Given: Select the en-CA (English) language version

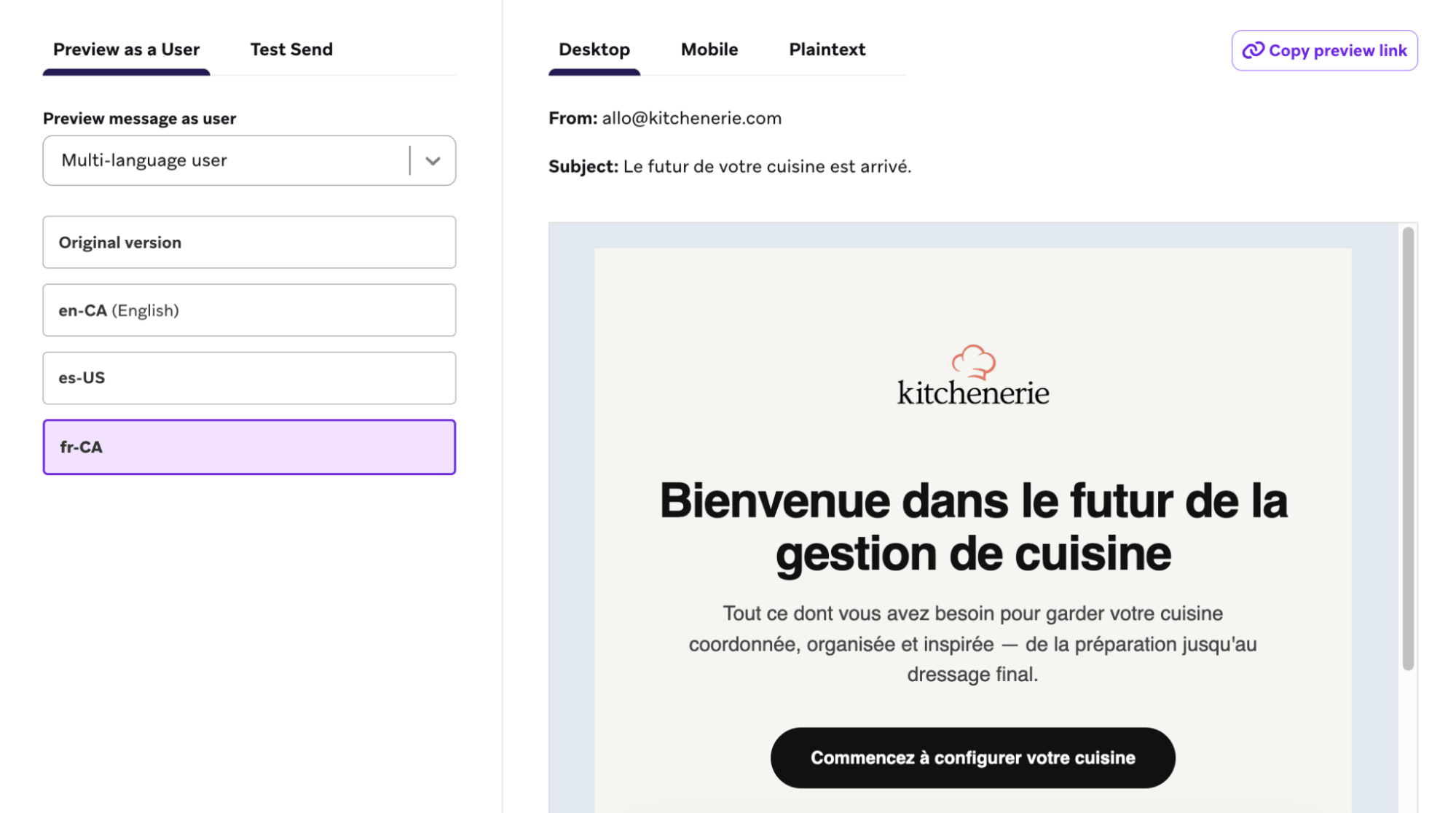Looking at the screenshot, I should tap(249, 310).
